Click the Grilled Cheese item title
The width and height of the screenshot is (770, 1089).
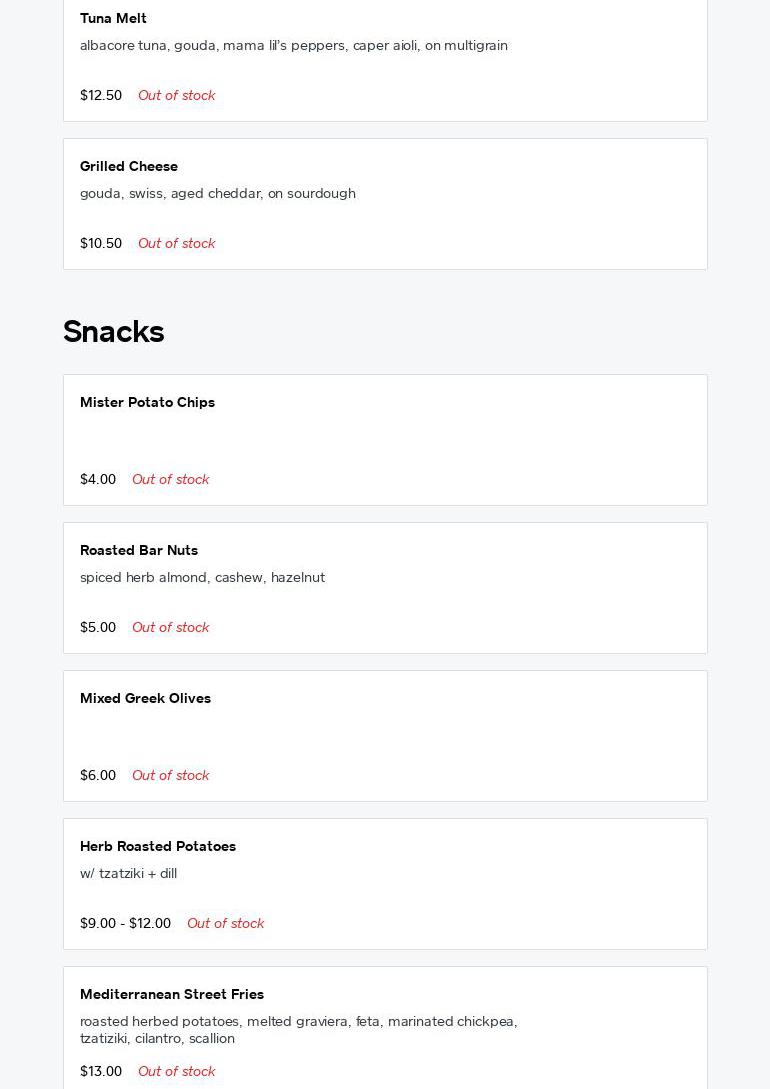[x=129, y=166]
